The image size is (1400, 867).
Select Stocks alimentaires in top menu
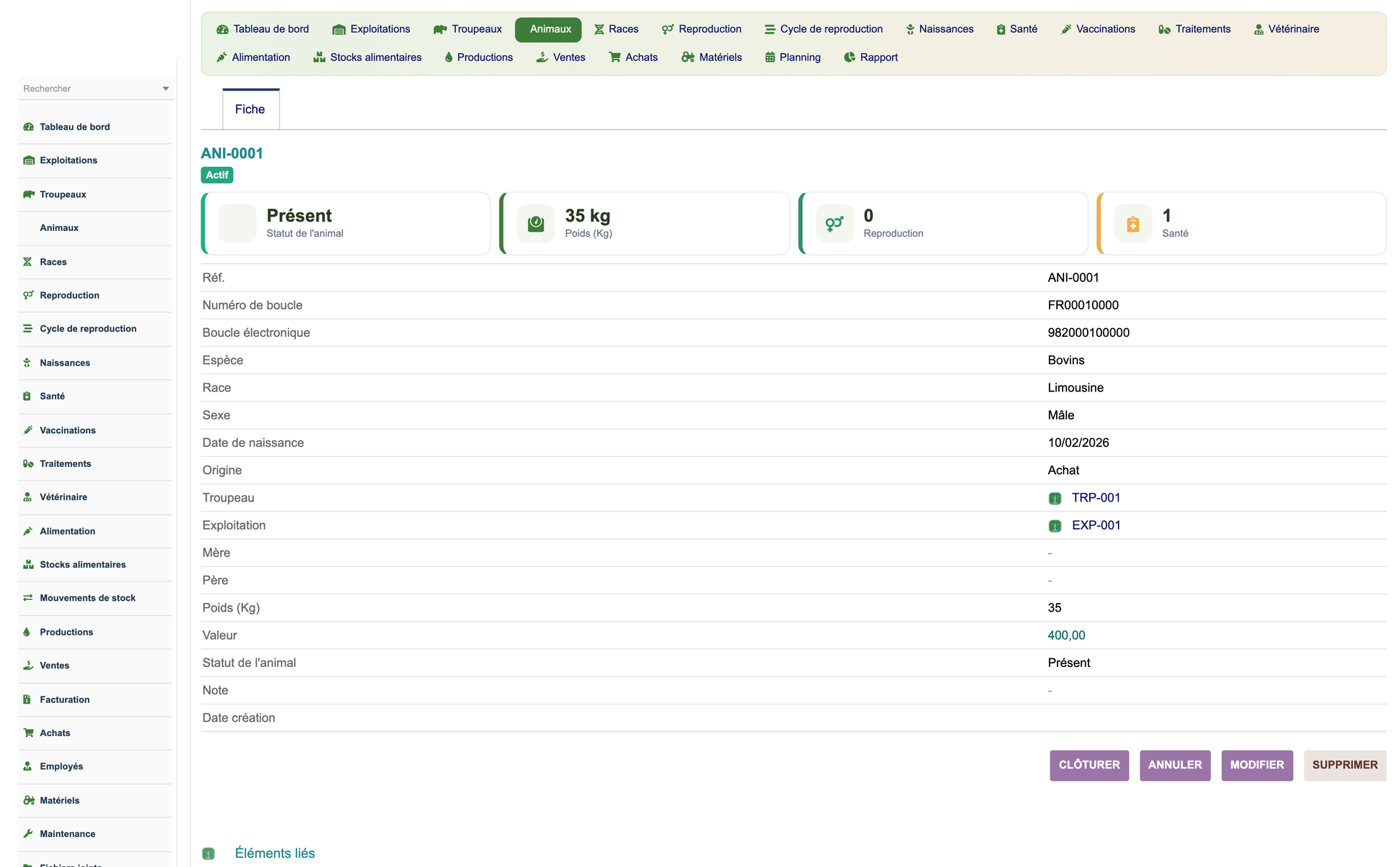pyautogui.click(x=367, y=57)
